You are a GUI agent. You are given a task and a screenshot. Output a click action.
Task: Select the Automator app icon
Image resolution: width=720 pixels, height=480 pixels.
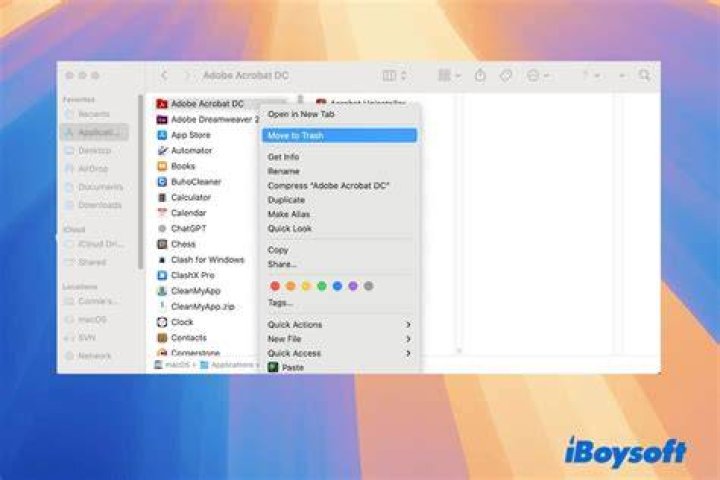(162, 151)
